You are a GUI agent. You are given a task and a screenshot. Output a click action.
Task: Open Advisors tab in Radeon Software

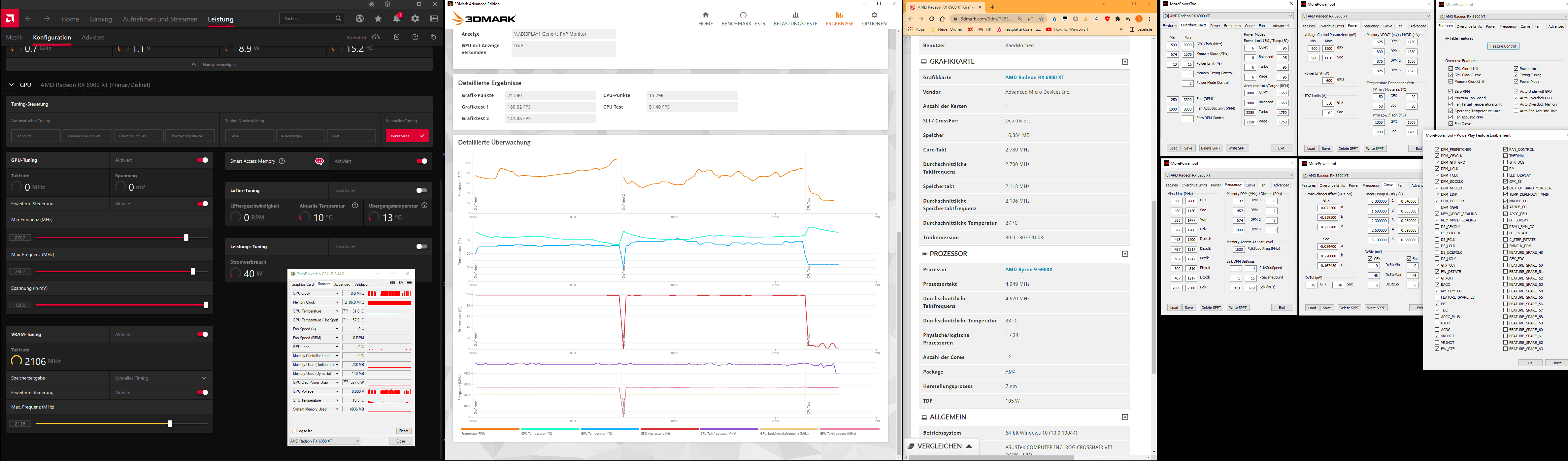[93, 38]
